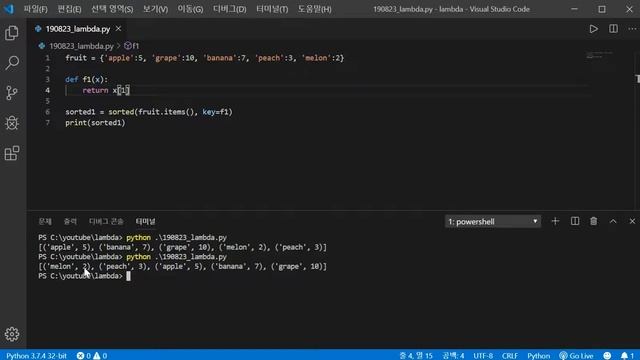
Task: Click the 'return x[1]' code line
Action: [106, 90]
